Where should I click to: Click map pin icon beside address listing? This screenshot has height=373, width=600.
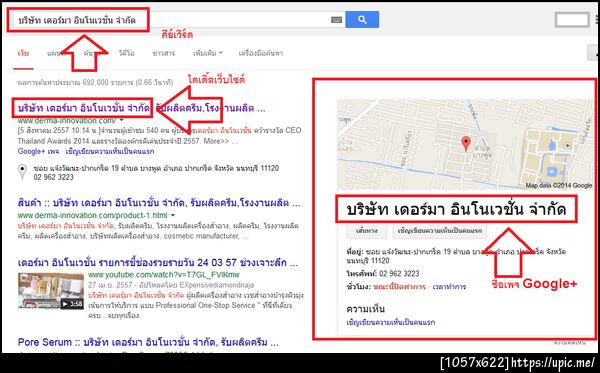point(23,171)
